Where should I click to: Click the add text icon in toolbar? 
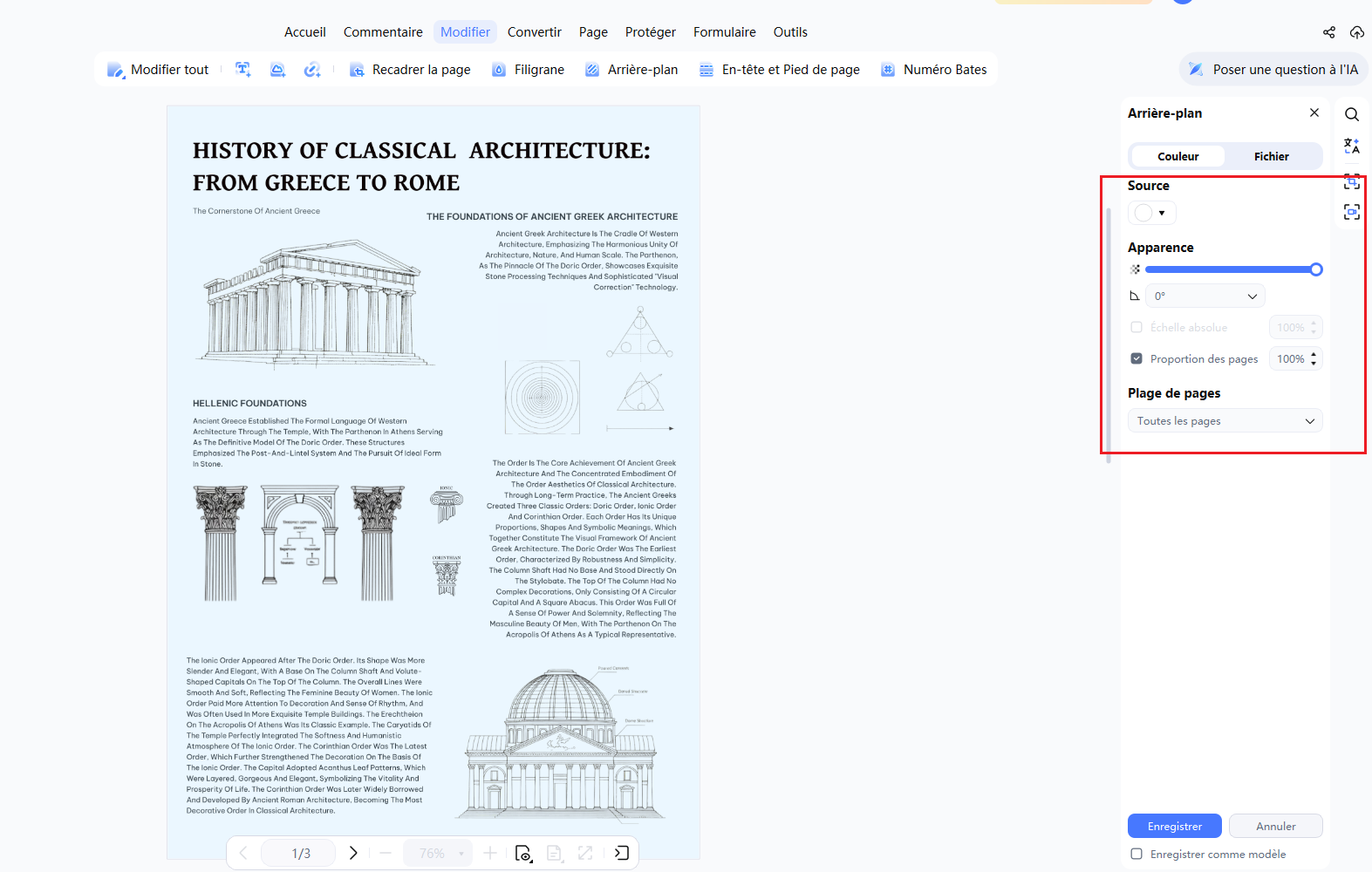pyautogui.click(x=243, y=70)
